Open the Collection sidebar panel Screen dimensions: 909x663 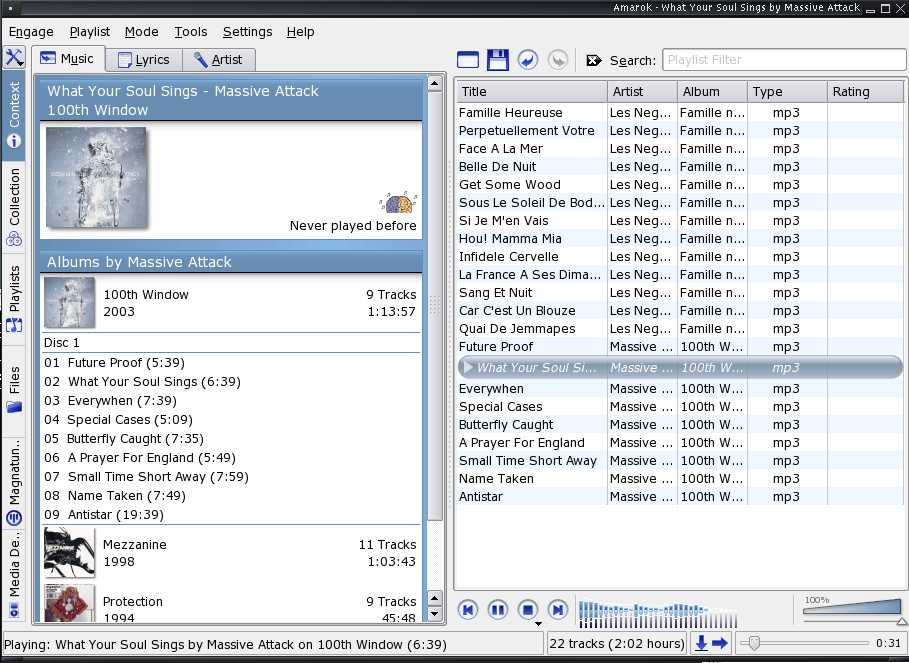pyautogui.click(x=14, y=207)
